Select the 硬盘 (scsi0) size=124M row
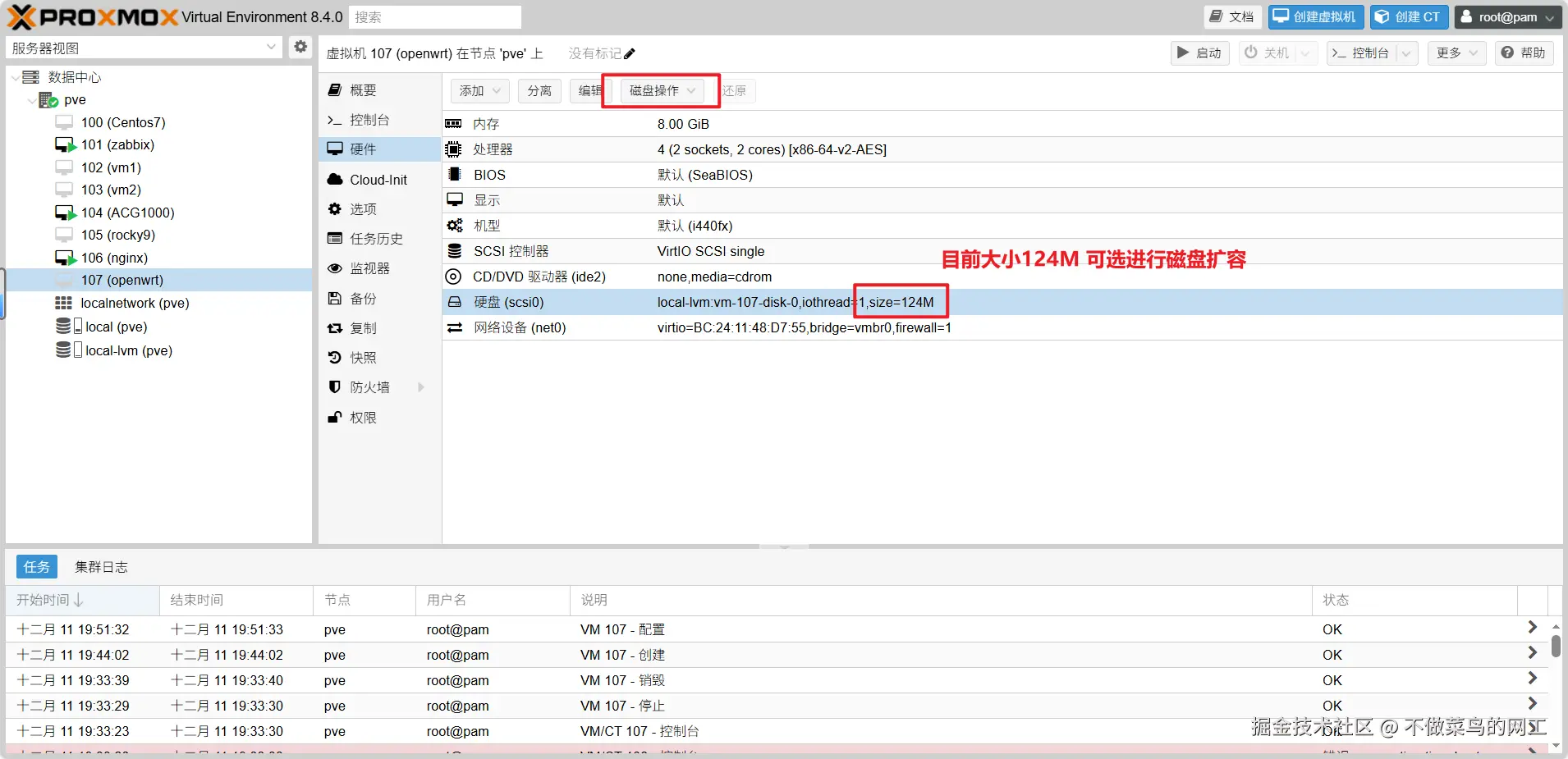The height and width of the screenshot is (759, 1568). [1002, 302]
